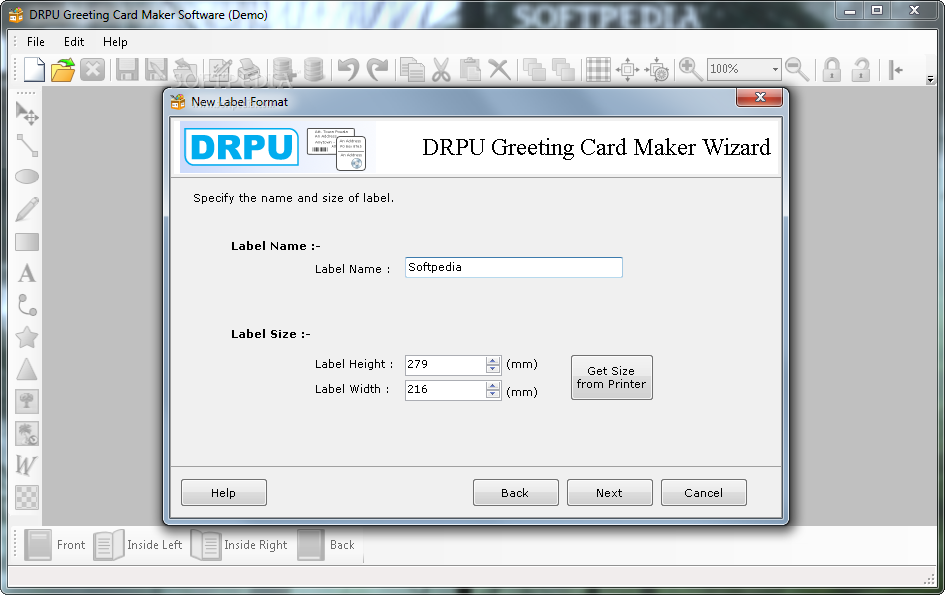945x595 pixels.
Task: Click the wizard Help button
Action: click(224, 493)
